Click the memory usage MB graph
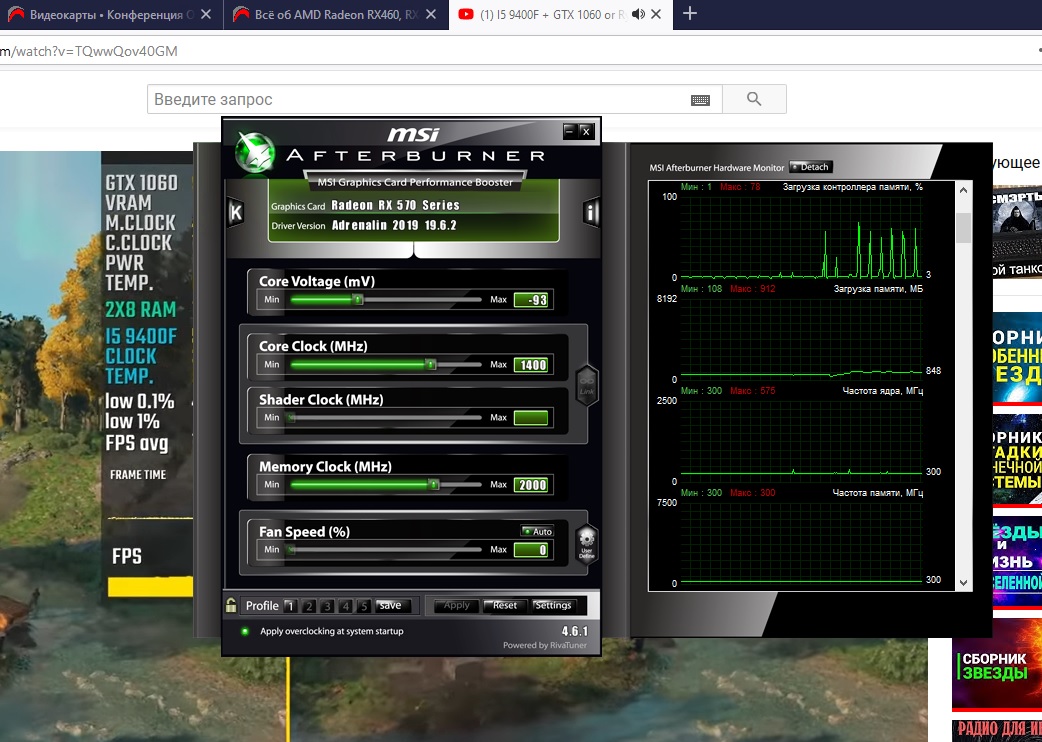The image size is (1042, 742). click(x=801, y=338)
